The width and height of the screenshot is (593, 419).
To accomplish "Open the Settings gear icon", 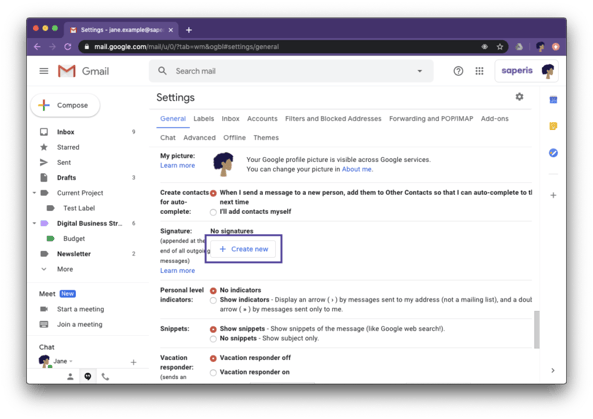I will point(520,97).
